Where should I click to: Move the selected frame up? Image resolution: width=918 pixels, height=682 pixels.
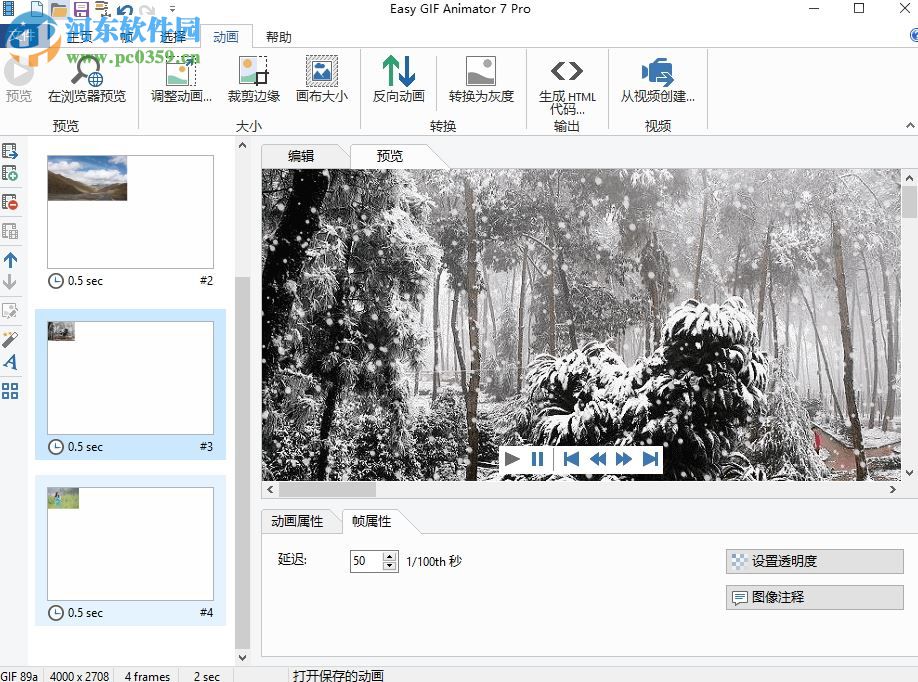point(9,262)
